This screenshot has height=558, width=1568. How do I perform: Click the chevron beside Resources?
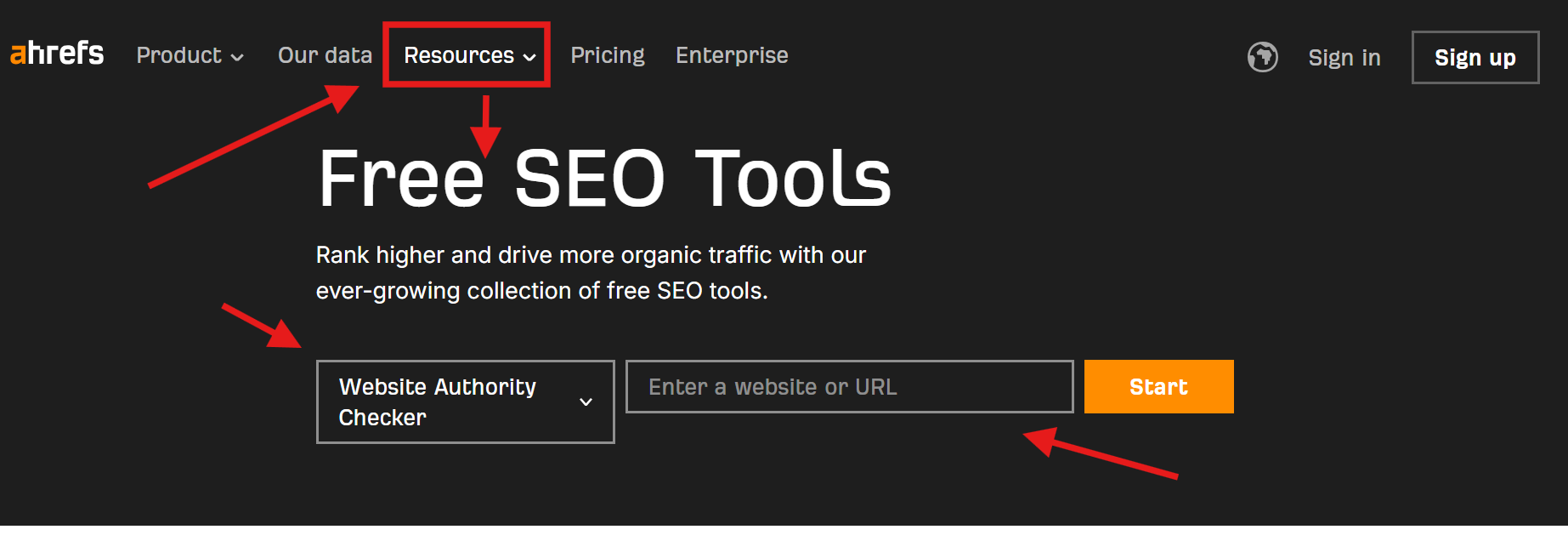tap(529, 58)
